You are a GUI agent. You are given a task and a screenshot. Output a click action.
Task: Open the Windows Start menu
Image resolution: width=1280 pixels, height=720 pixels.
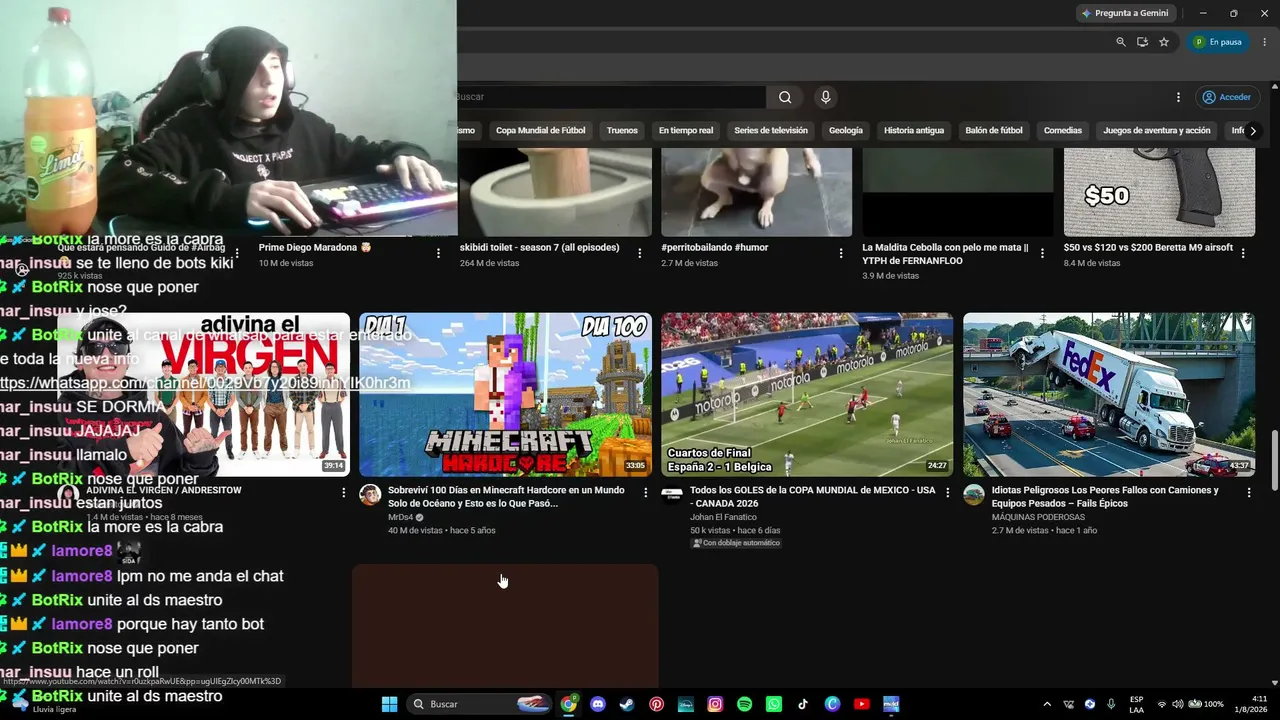click(x=389, y=704)
